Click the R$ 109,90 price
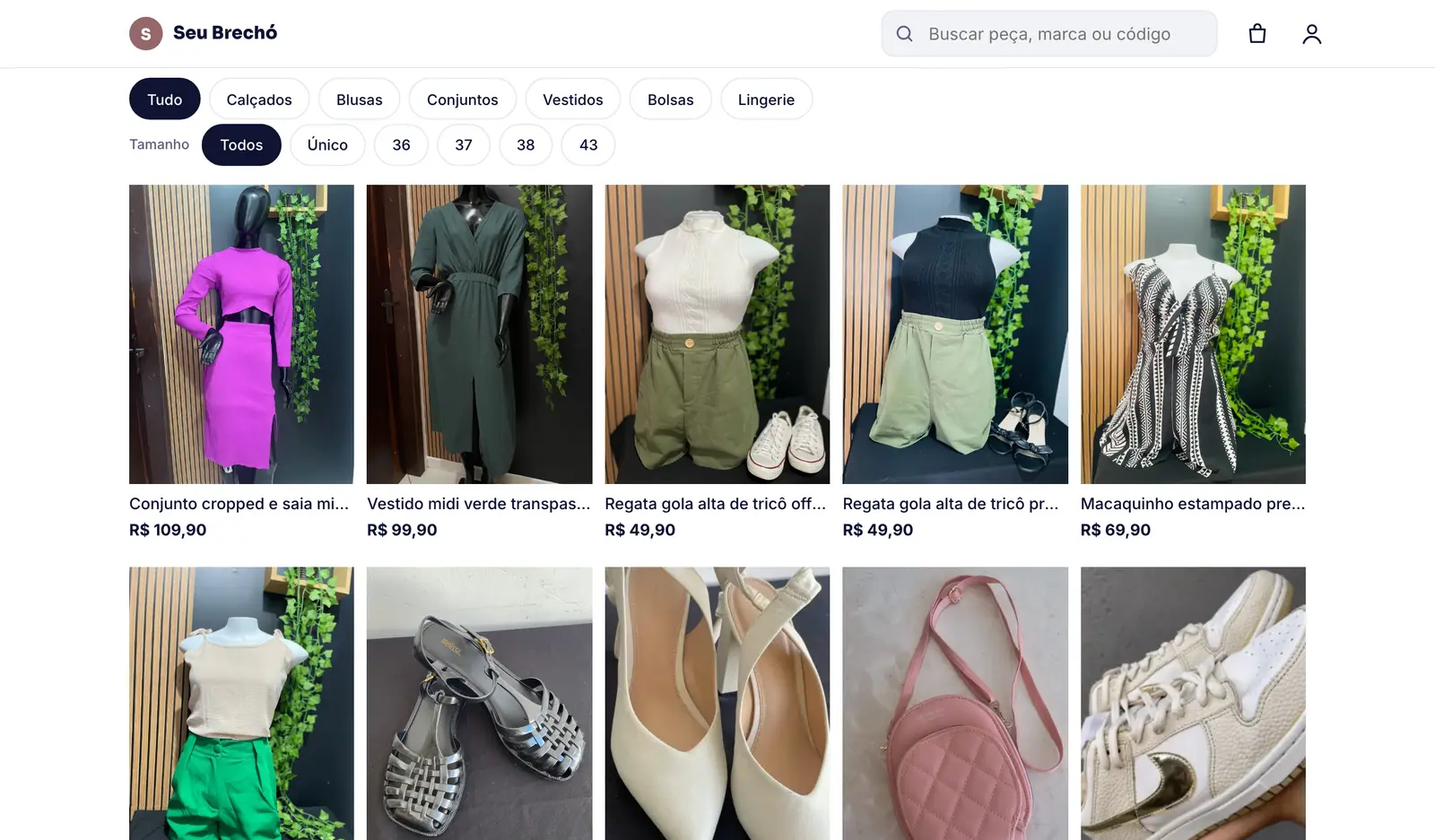Image resolution: width=1435 pixels, height=840 pixels. [168, 530]
